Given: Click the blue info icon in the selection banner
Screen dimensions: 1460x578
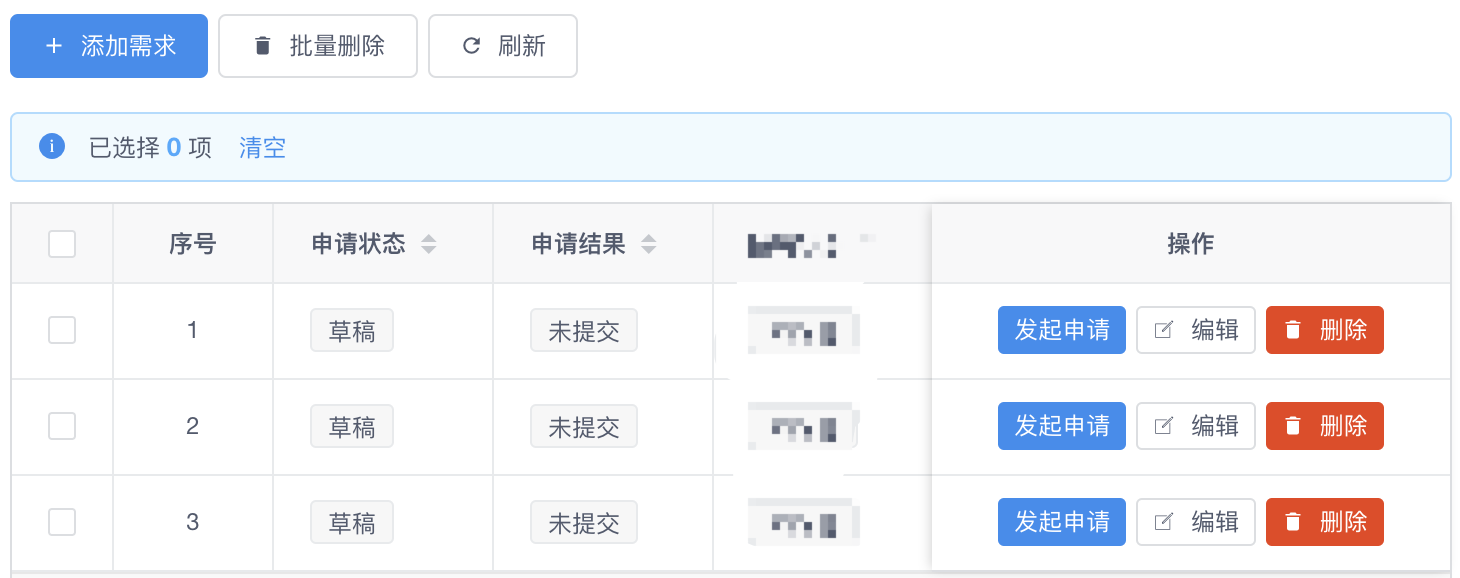Looking at the screenshot, I should click(x=51, y=147).
